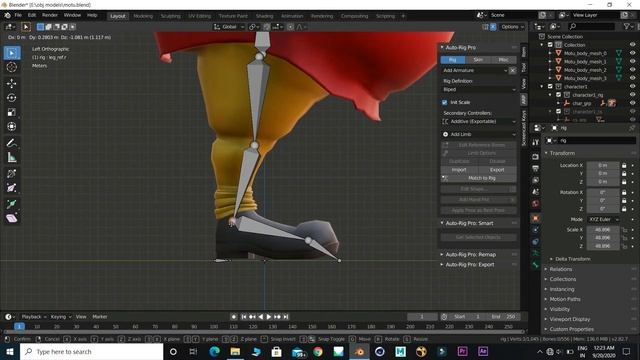This screenshot has height=360, width=640.
Task: Open the View Layer properties tab
Action: [536, 180]
